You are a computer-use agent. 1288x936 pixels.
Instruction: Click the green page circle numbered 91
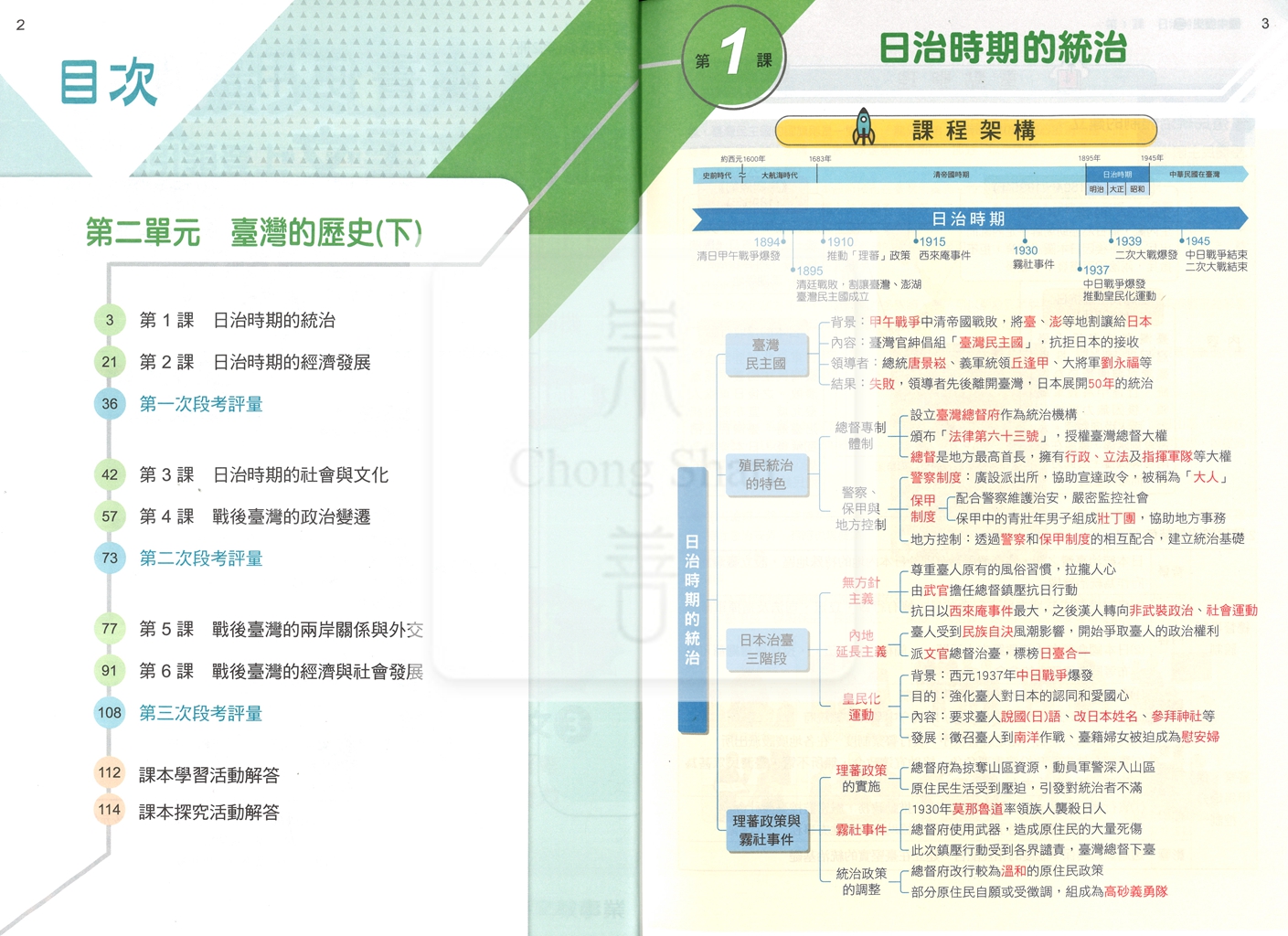click(110, 671)
